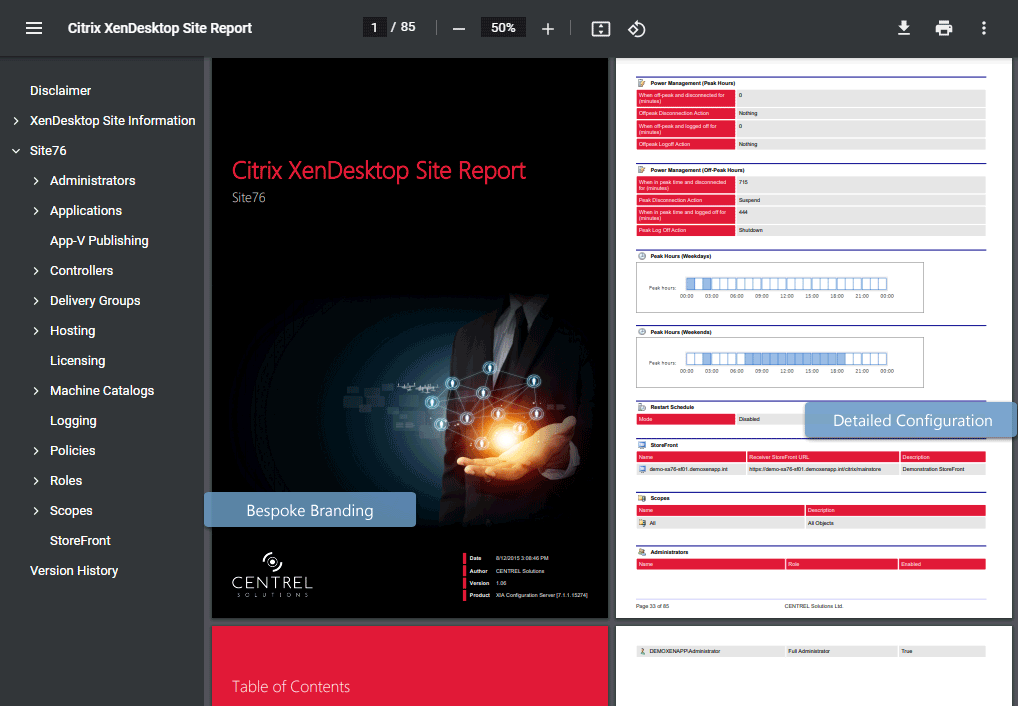Viewport: 1018px width, 706px height.
Task: Click the Site76 subtitle on cover
Action: coord(249,197)
